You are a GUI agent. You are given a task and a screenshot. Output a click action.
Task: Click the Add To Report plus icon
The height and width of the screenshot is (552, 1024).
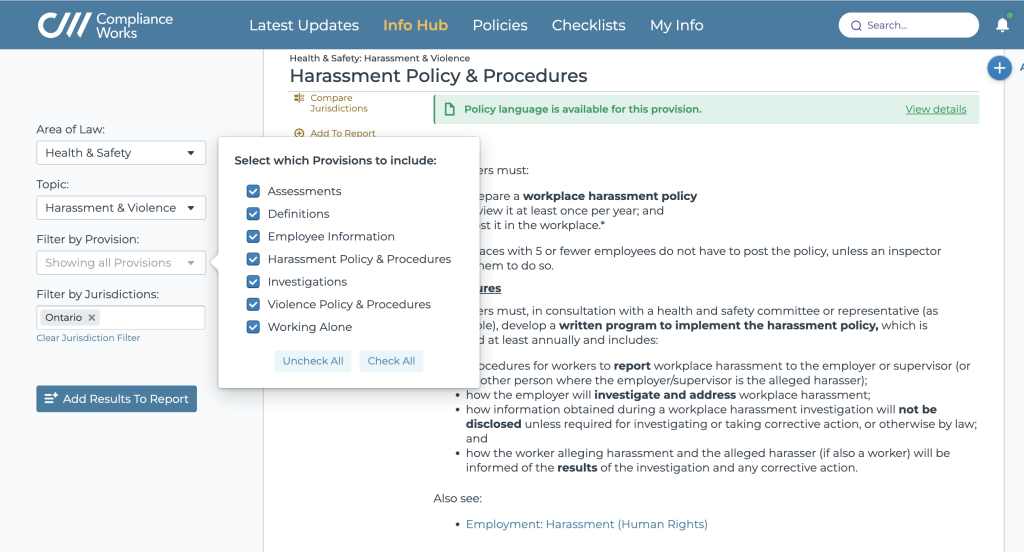point(299,133)
